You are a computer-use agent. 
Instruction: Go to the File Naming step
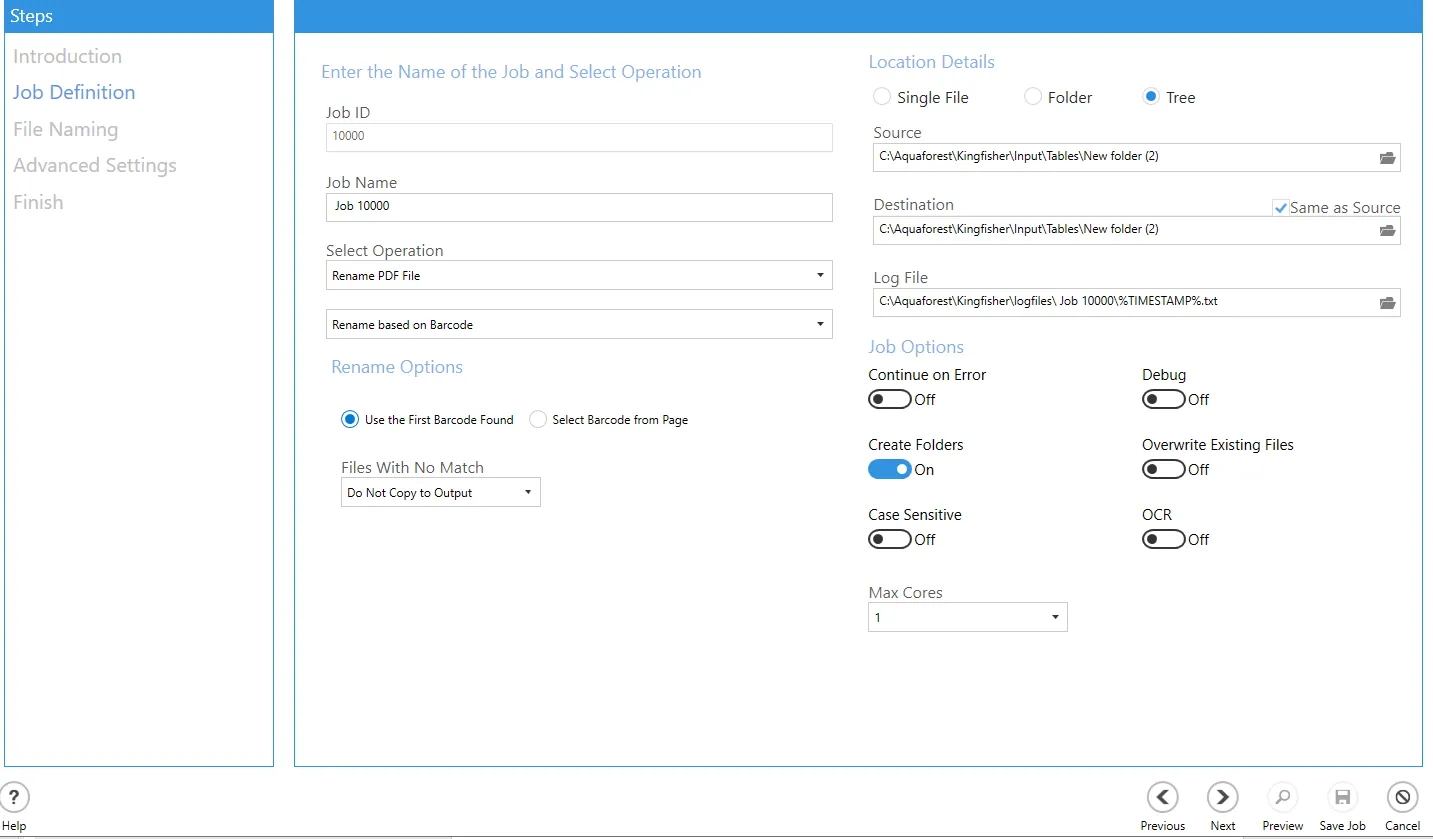pyautogui.click(x=65, y=129)
